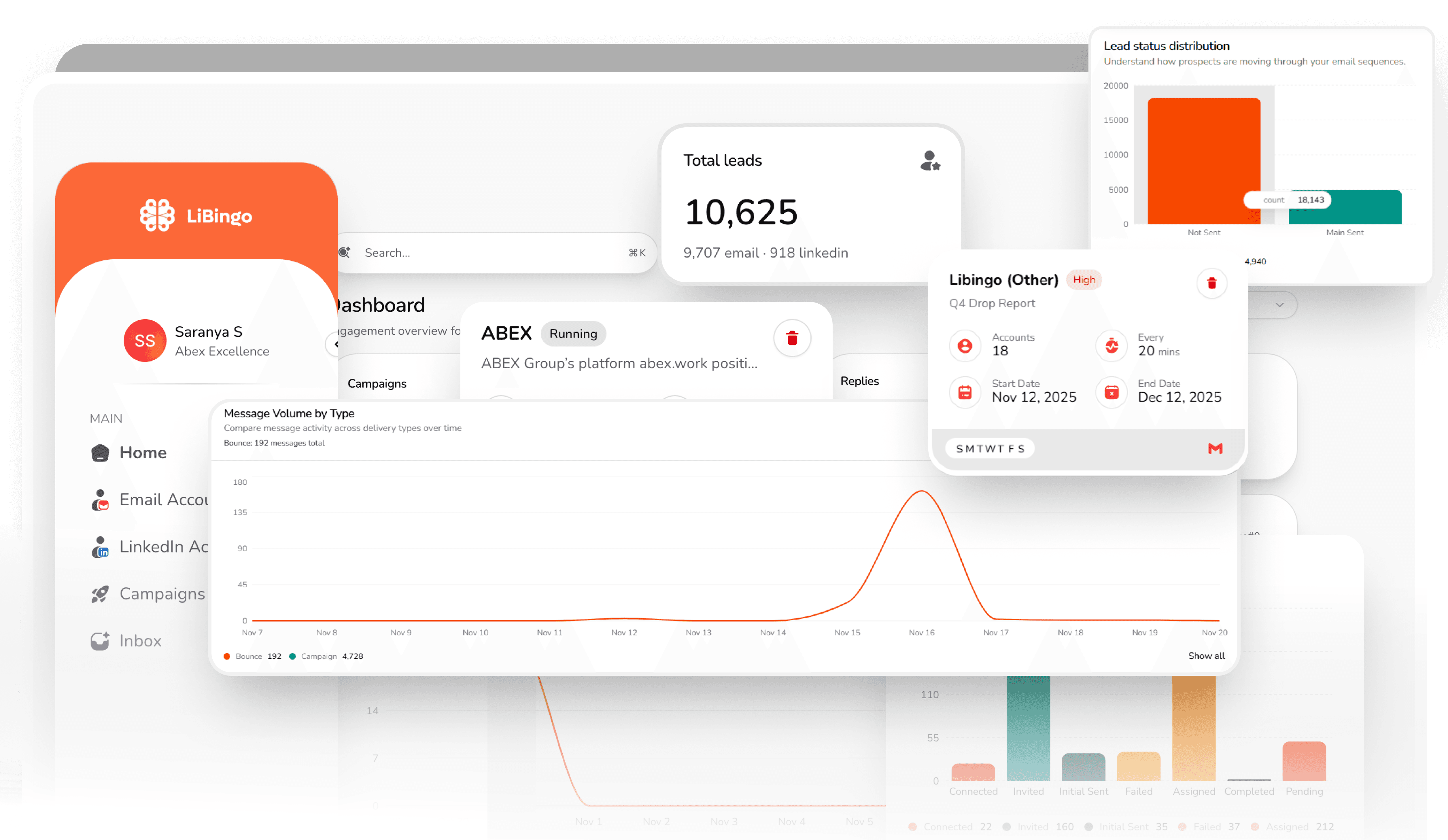Image resolution: width=1448 pixels, height=840 pixels.
Task: Click the Running status badge on ABEX
Action: coord(573,334)
